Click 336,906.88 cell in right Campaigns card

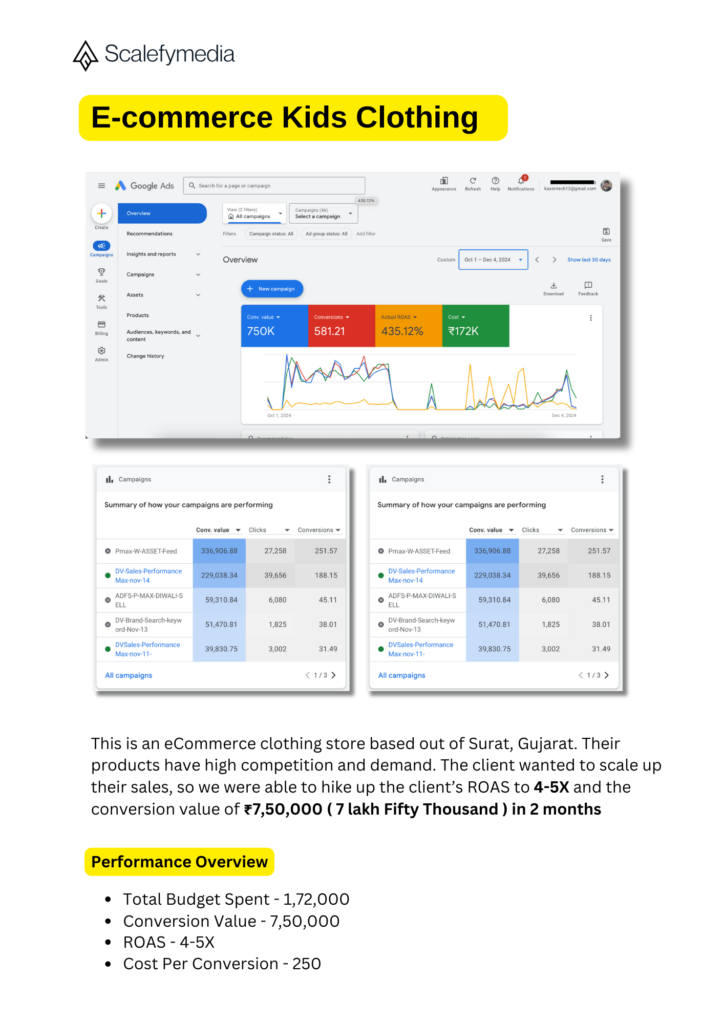click(492, 551)
